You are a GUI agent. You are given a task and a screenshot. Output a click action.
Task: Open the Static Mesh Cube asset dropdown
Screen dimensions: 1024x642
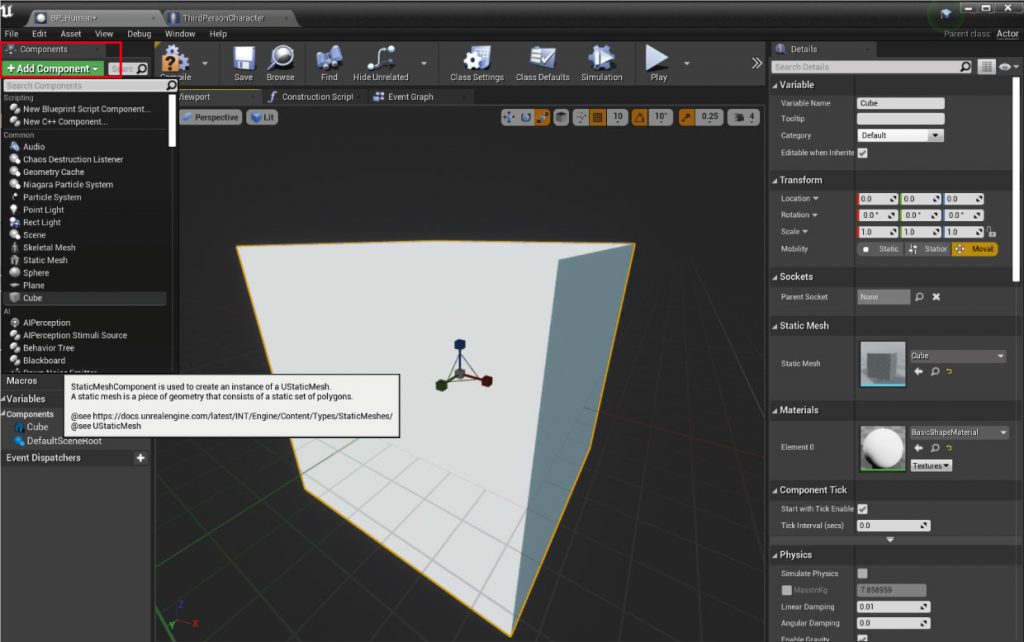click(x=958, y=356)
